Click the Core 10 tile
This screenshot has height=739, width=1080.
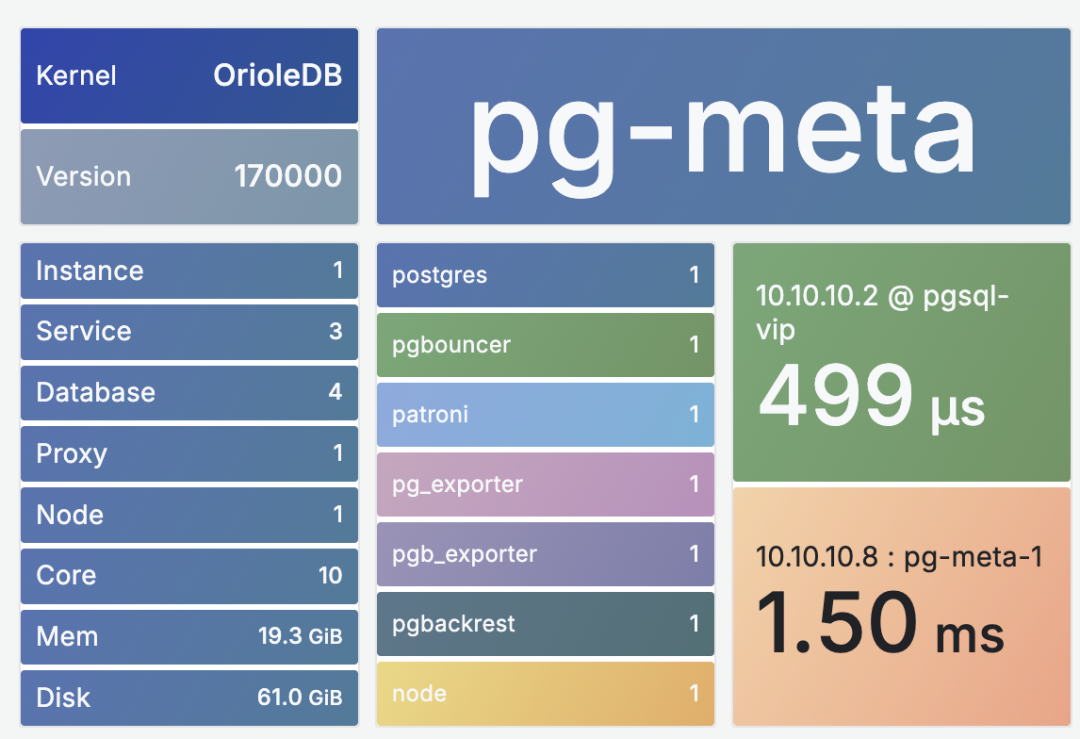[x=189, y=576]
